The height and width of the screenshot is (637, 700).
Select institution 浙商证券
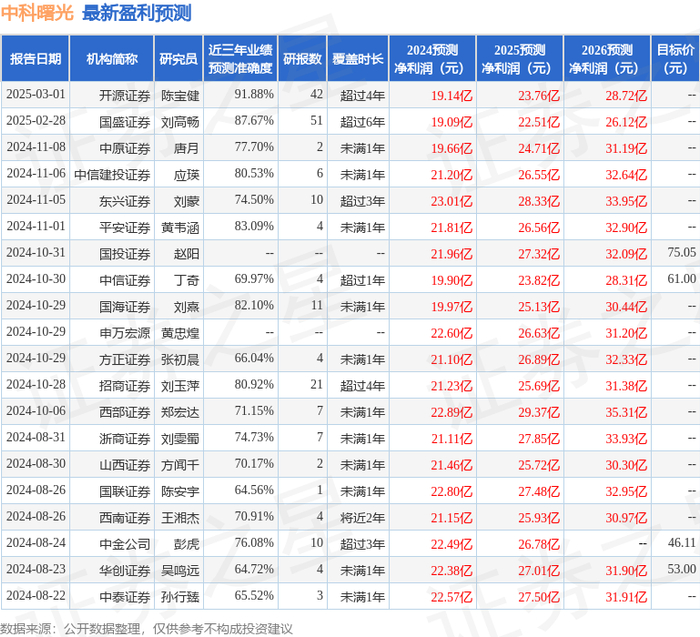tap(125, 438)
